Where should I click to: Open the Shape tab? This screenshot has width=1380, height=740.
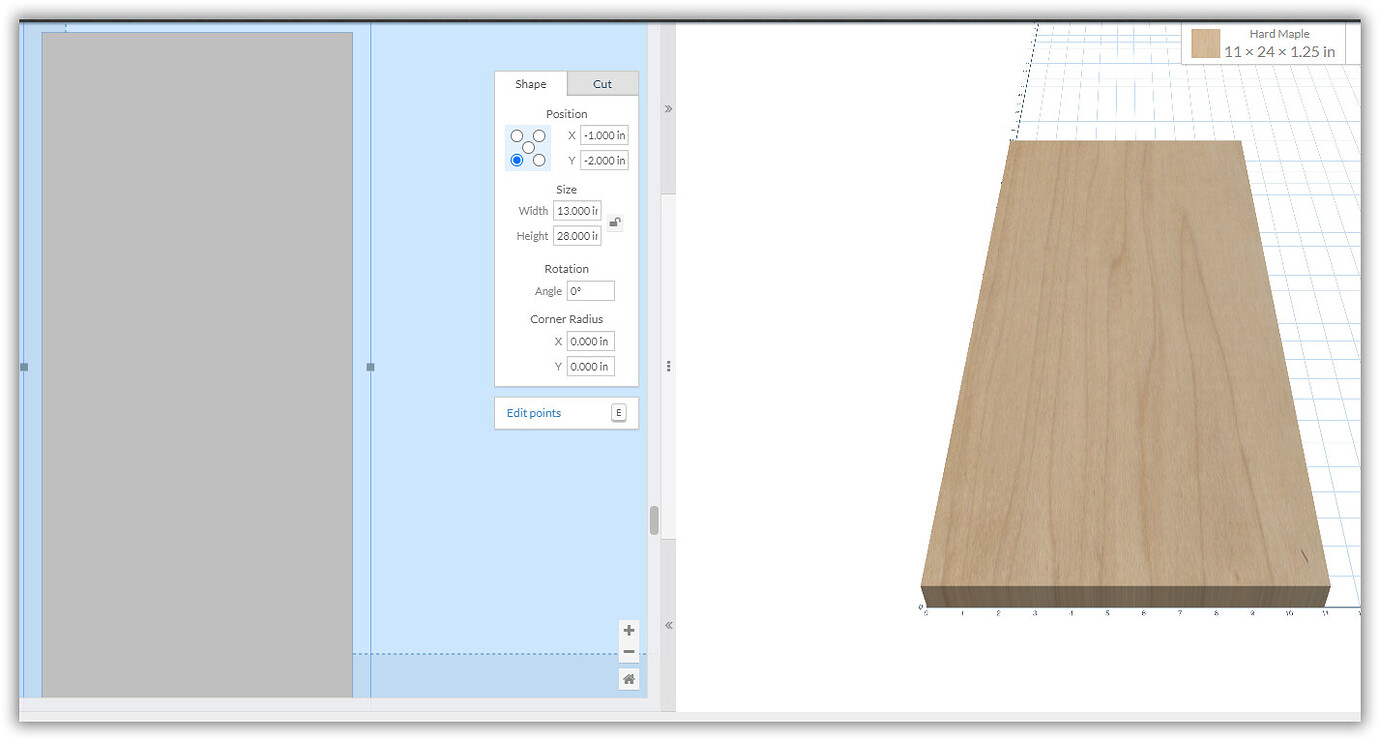coord(531,84)
